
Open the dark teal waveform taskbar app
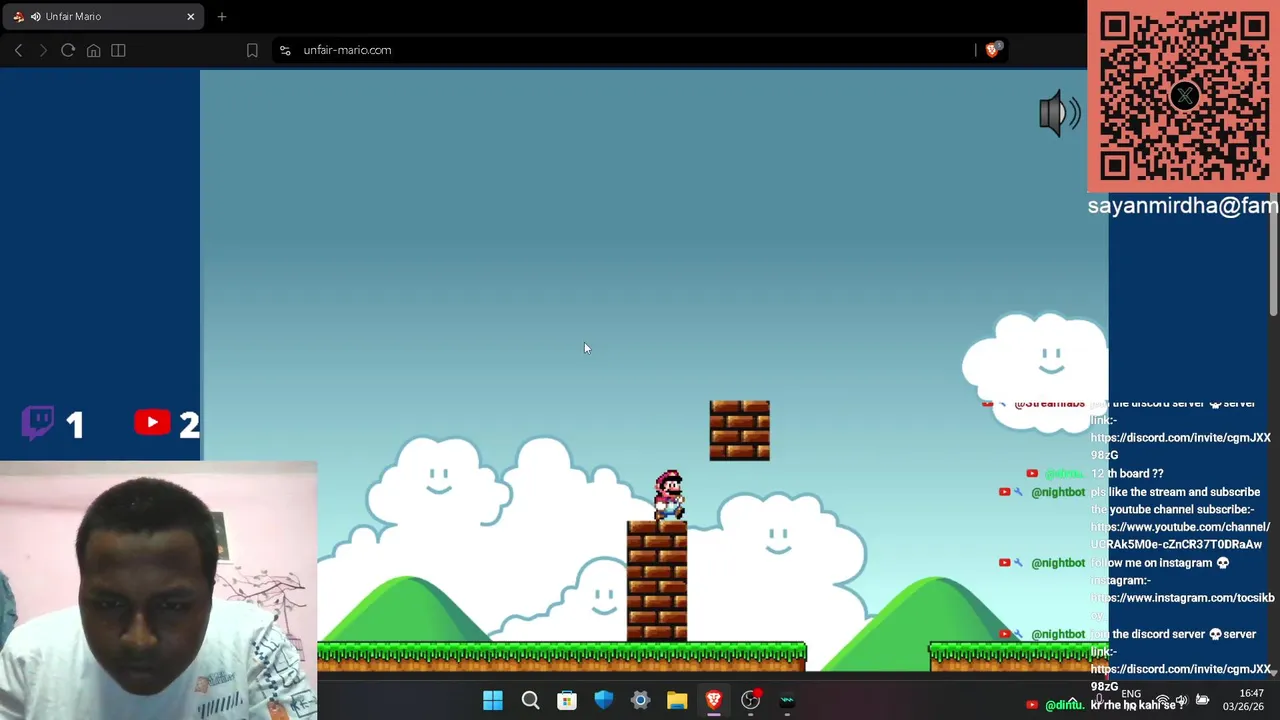pyautogui.click(x=787, y=701)
